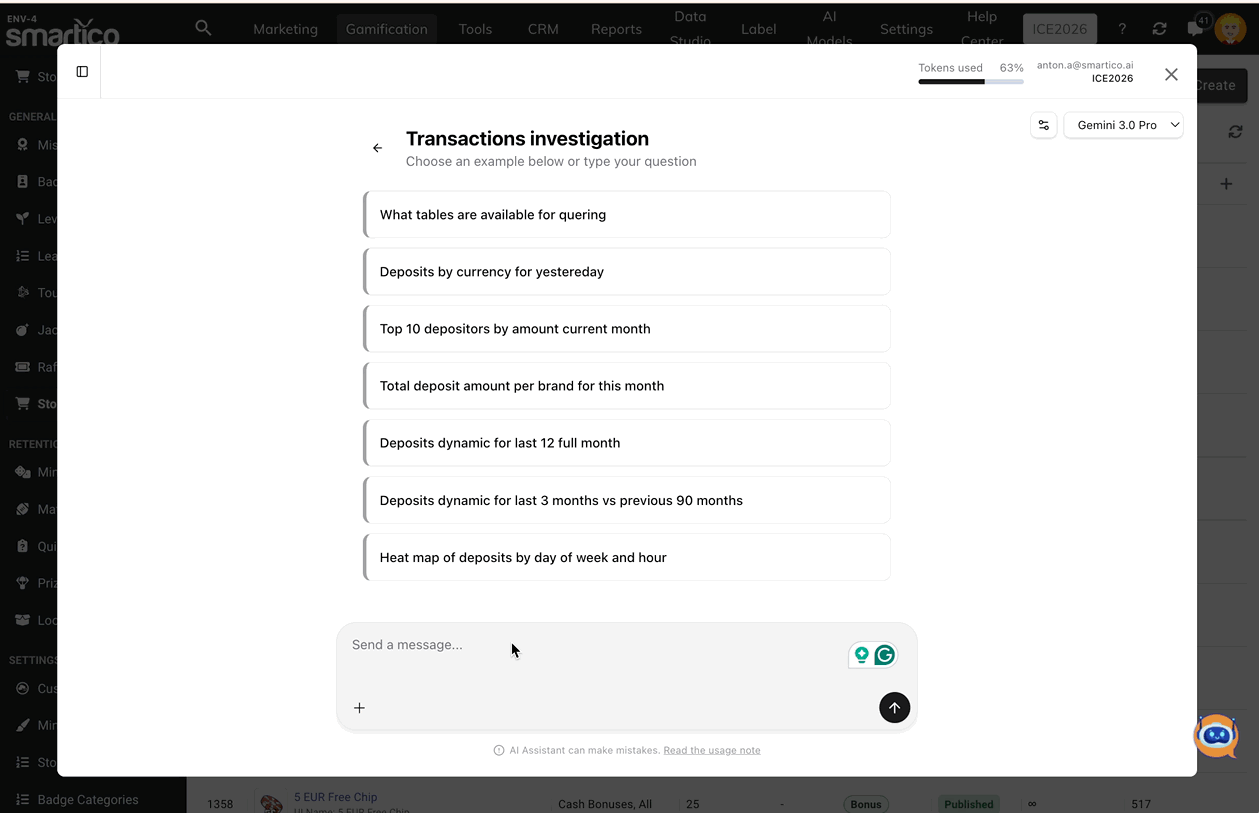Click the Tokens used progress bar
1259x813 pixels.
coord(970,81)
